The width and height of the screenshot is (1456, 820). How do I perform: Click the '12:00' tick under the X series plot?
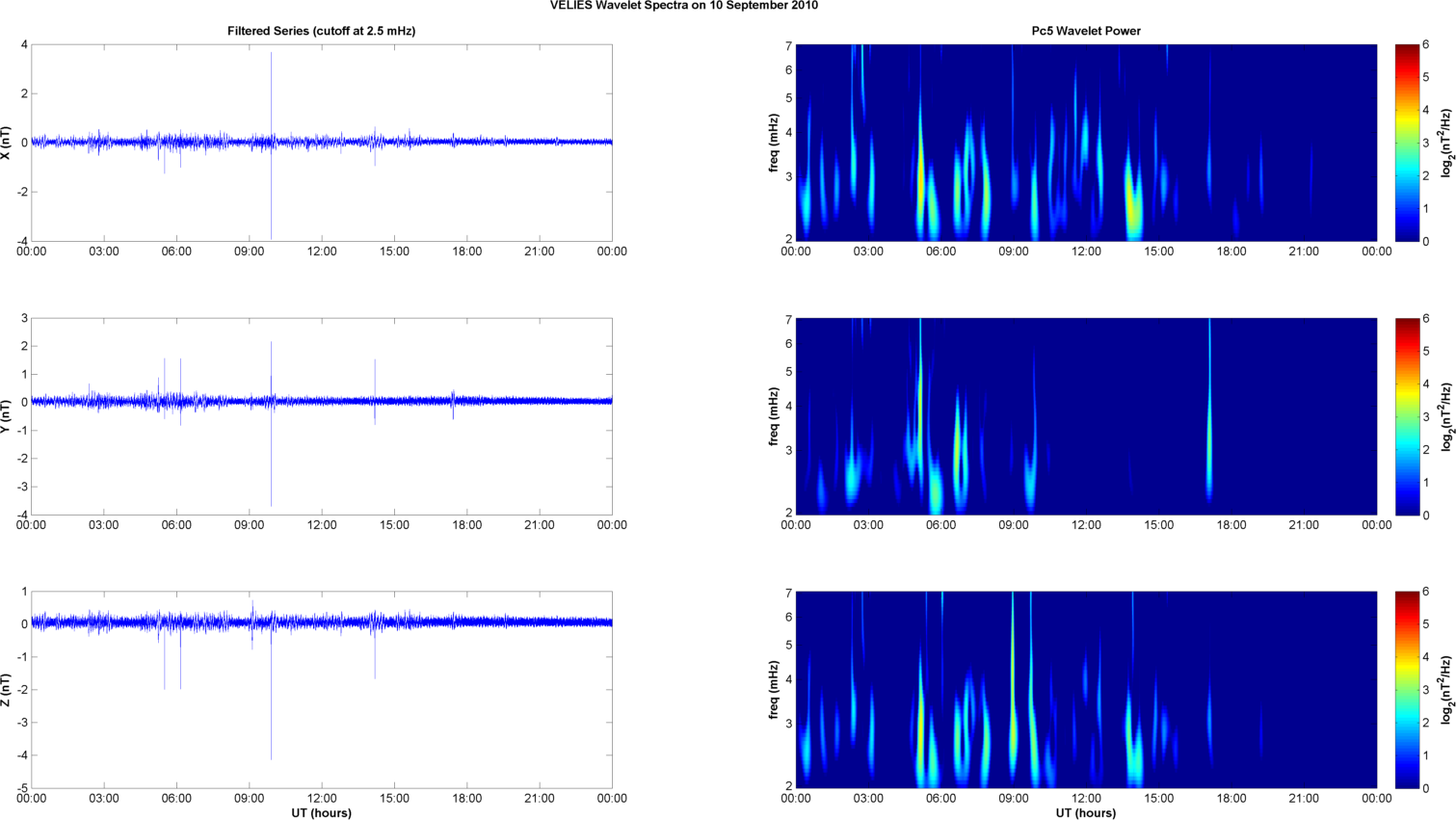(322, 251)
